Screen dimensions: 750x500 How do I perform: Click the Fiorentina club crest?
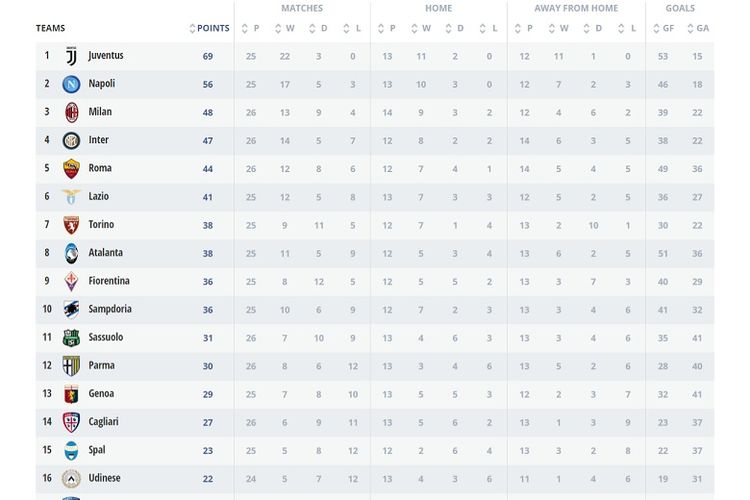pos(71,282)
